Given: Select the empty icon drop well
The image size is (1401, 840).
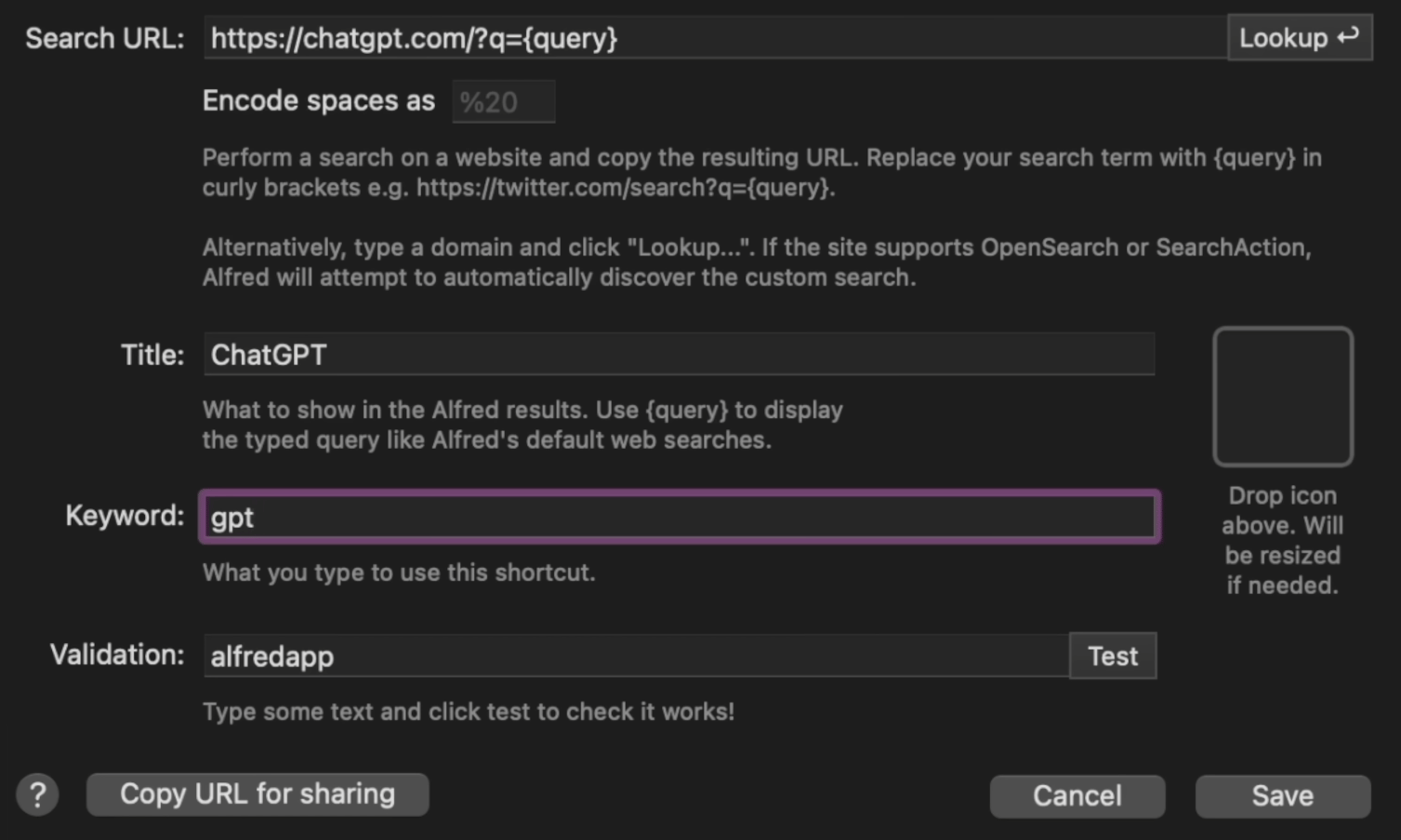Looking at the screenshot, I should click(1283, 397).
